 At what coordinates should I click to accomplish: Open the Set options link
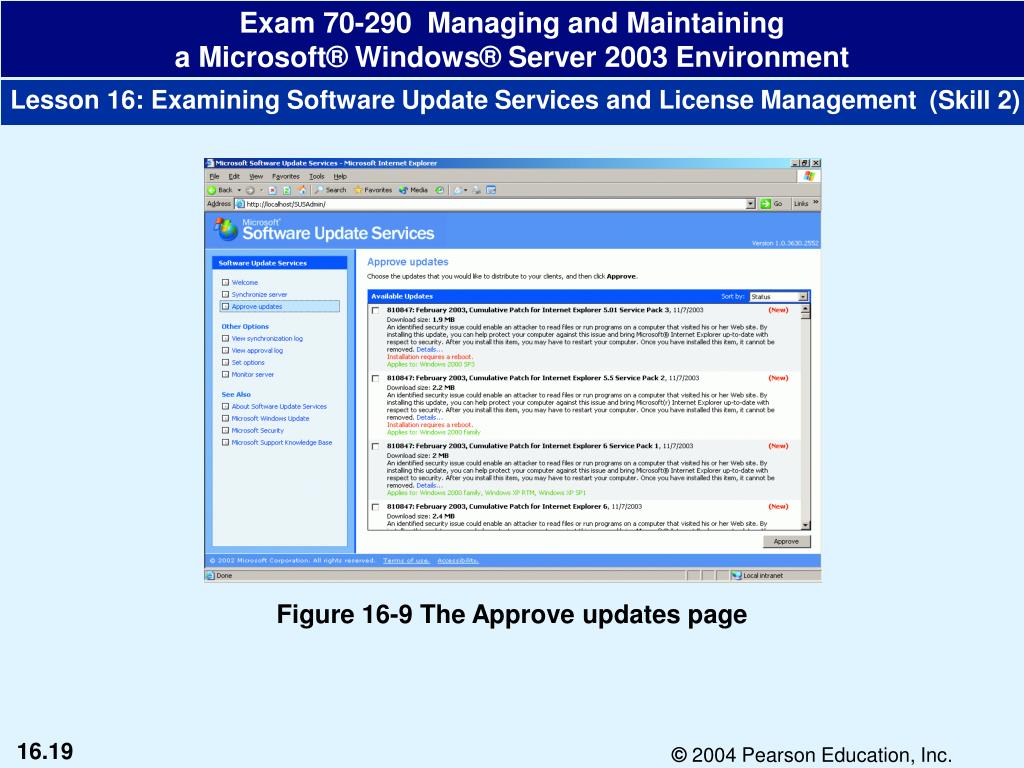(248, 362)
